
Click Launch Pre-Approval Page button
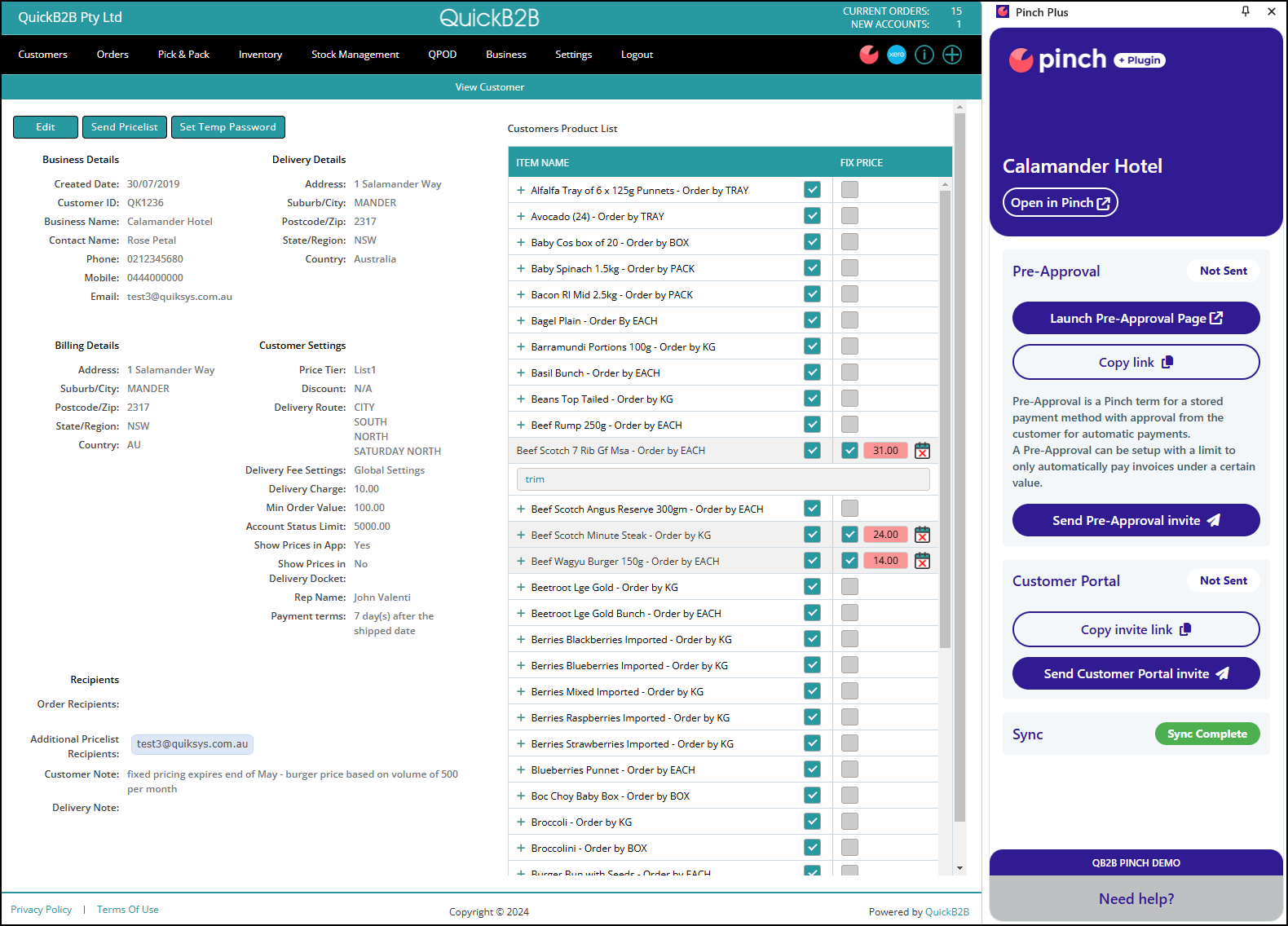[1136, 318]
